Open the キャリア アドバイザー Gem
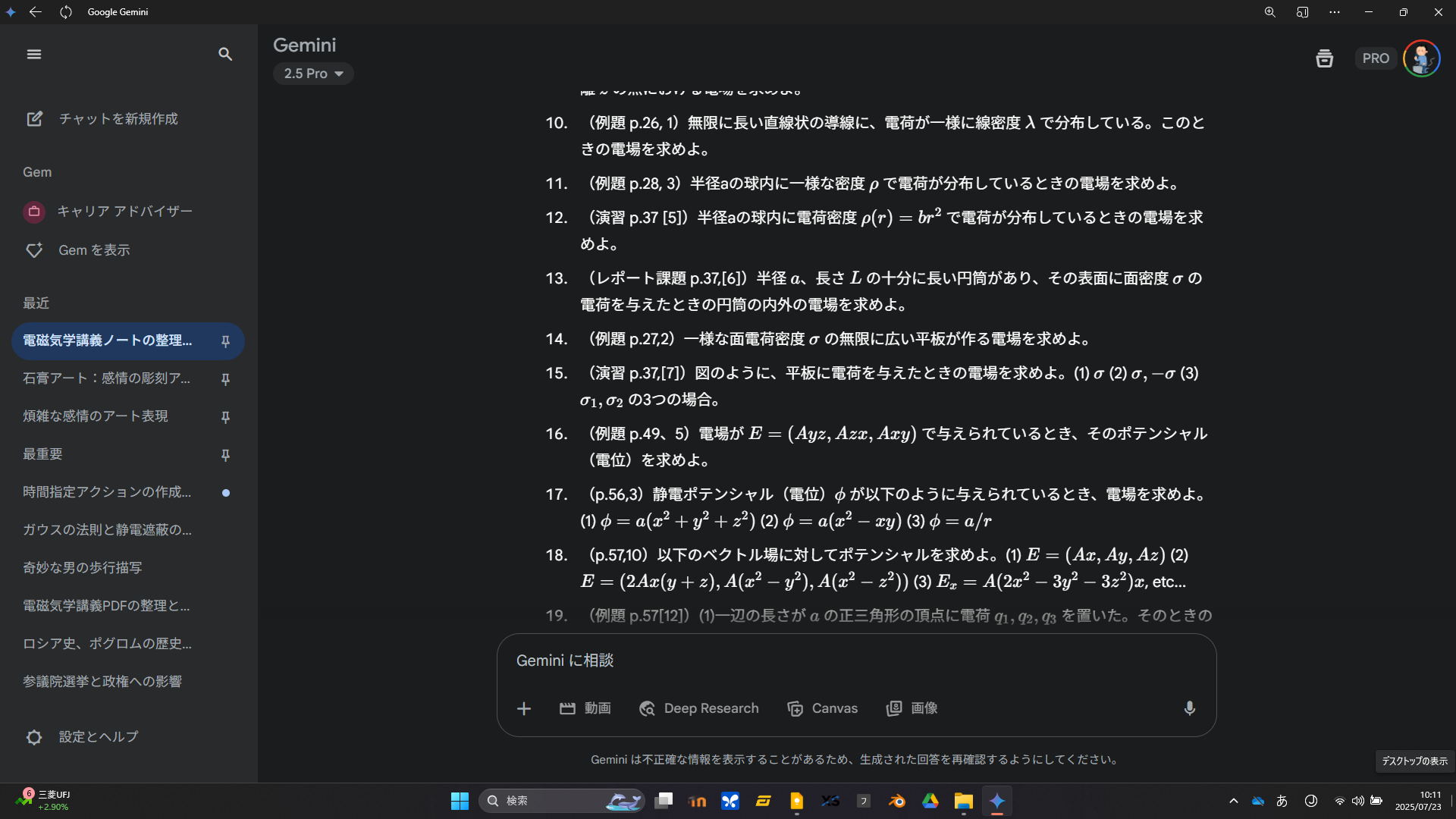The height and width of the screenshot is (819, 1456). pos(124,212)
